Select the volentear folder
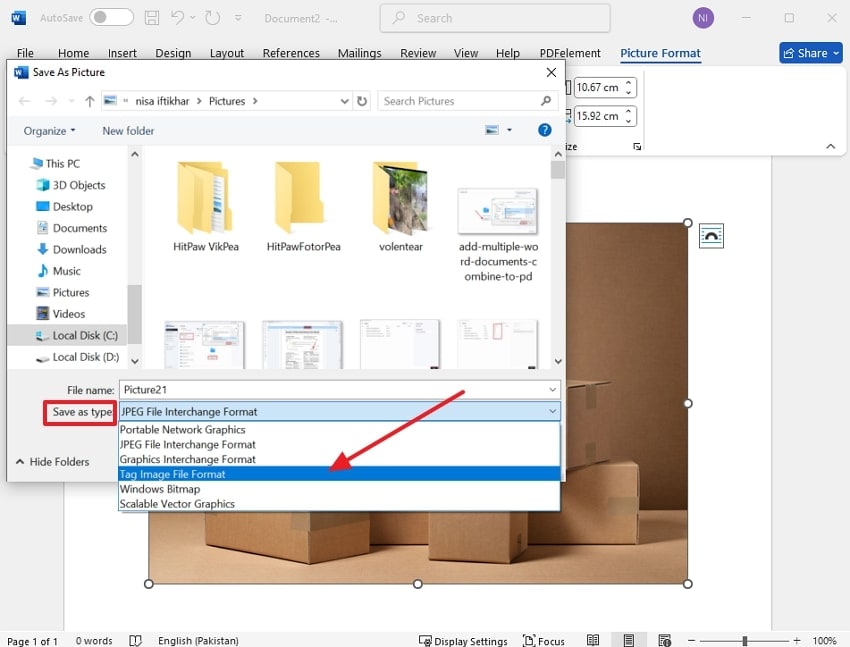Viewport: 850px width, 647px height. pyautogui.click(x=401, y=207)
